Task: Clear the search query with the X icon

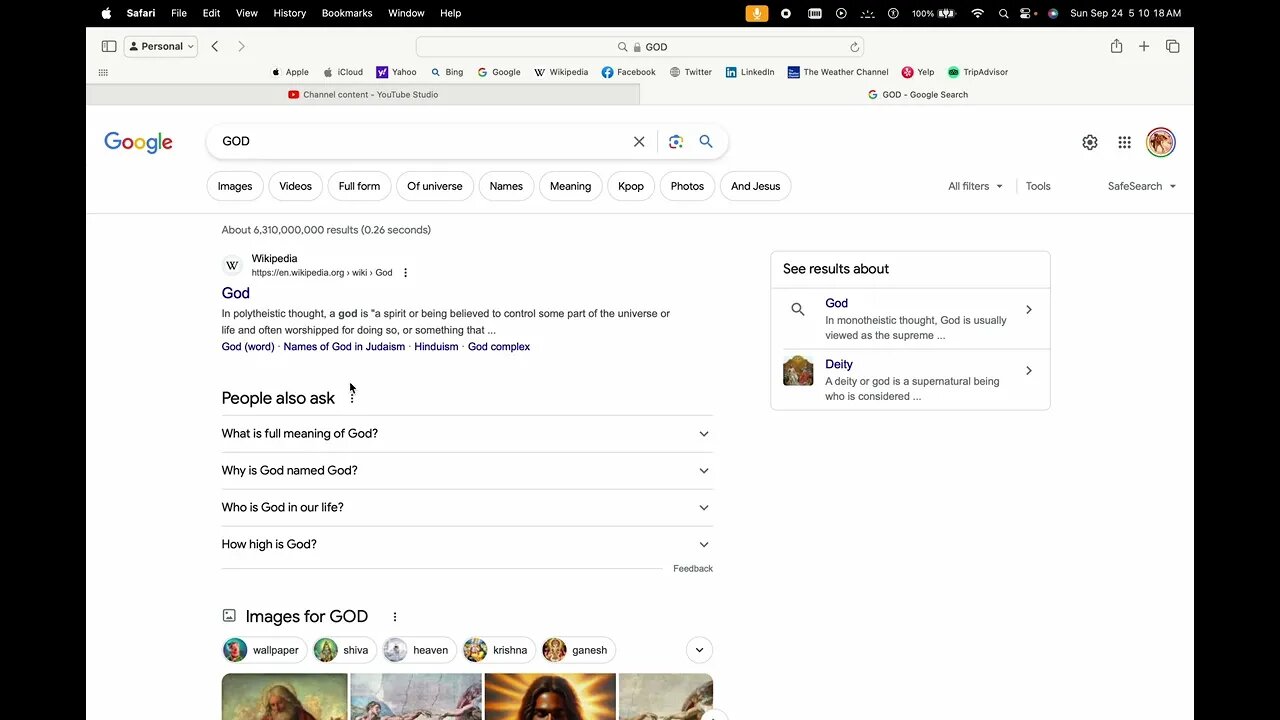Action: tap(639, 142)
